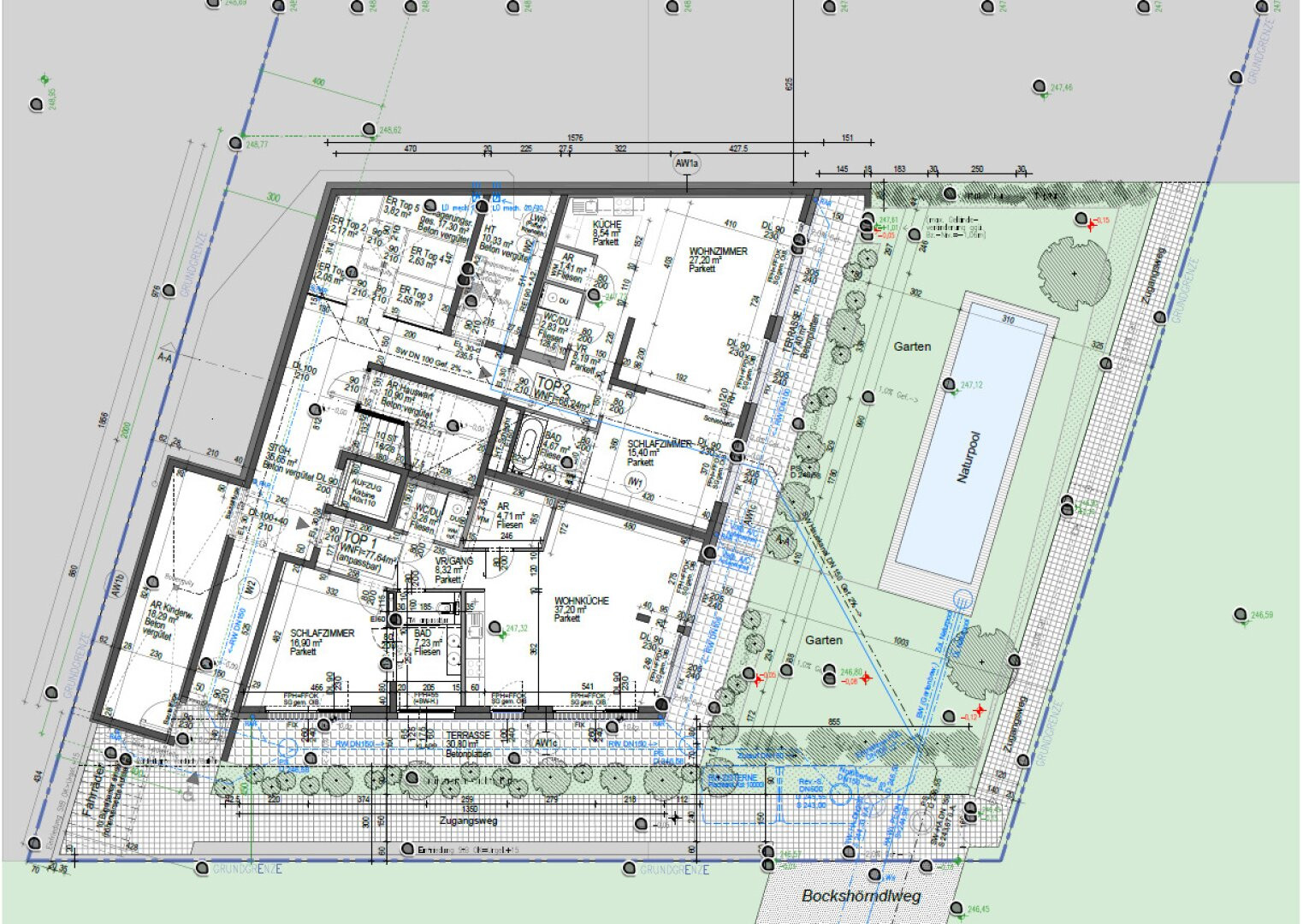Select the Bockshörndlweg street label

861,897
